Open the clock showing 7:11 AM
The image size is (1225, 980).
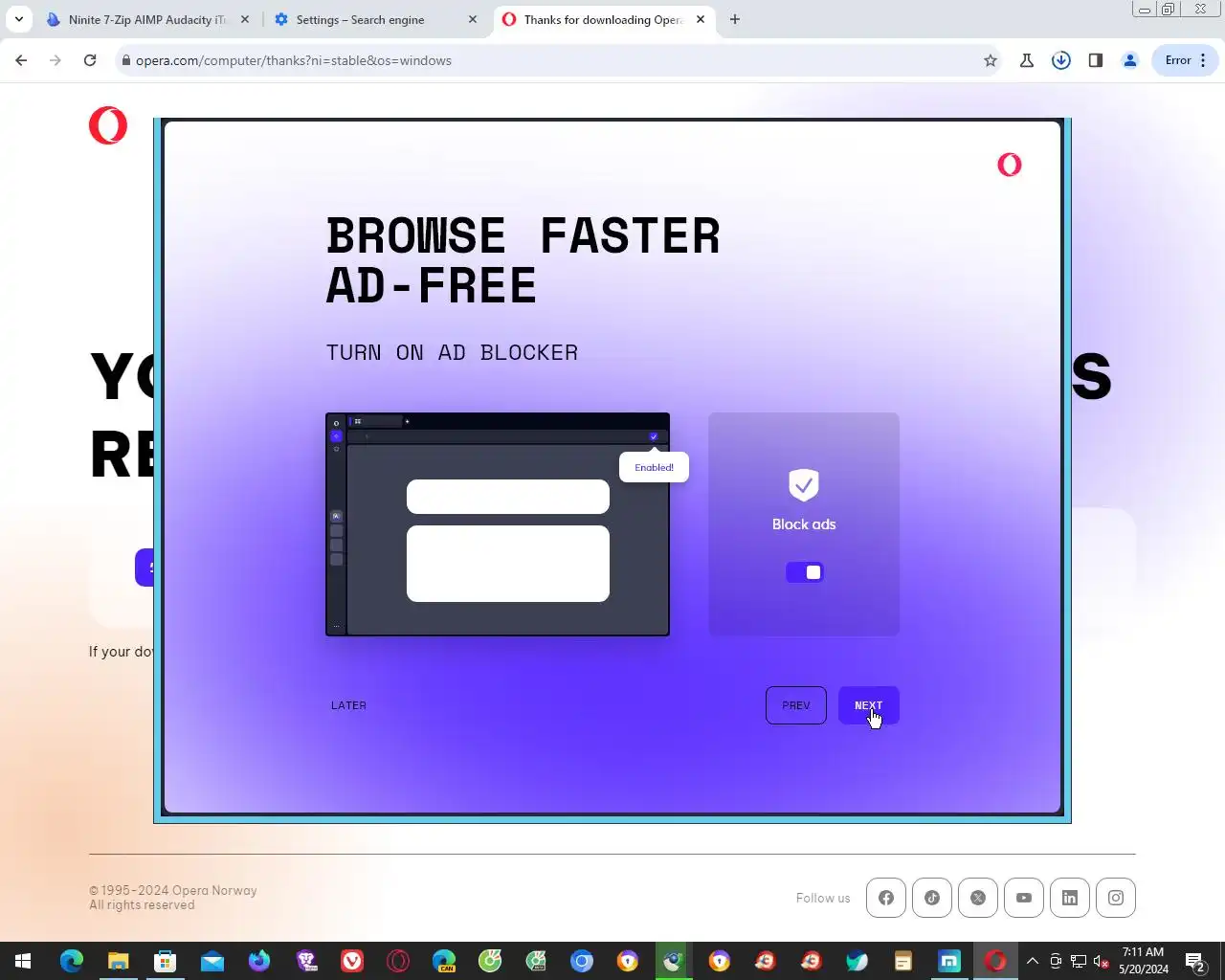tap(1144, 961)
